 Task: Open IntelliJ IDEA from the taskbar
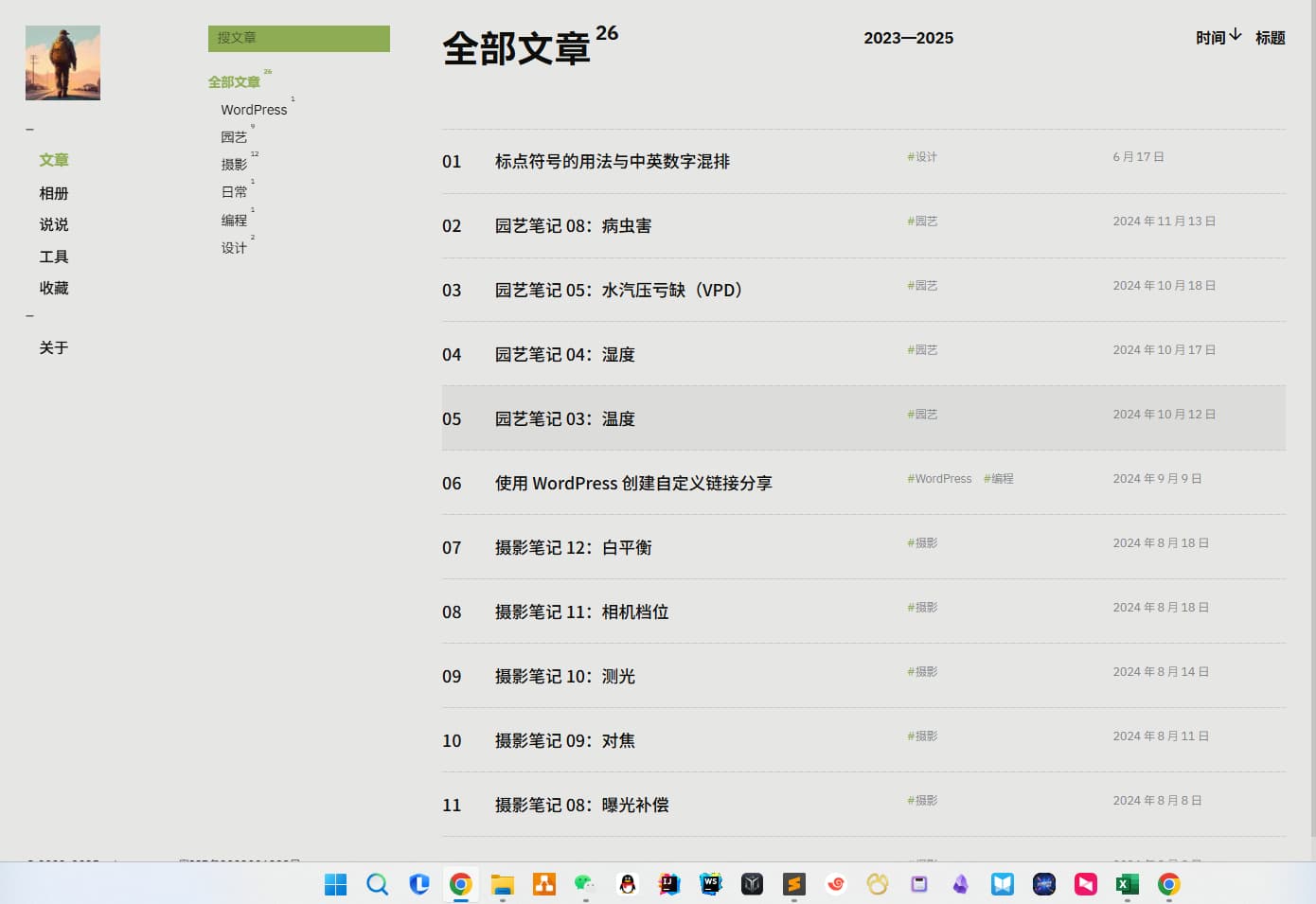coord(668,884)
